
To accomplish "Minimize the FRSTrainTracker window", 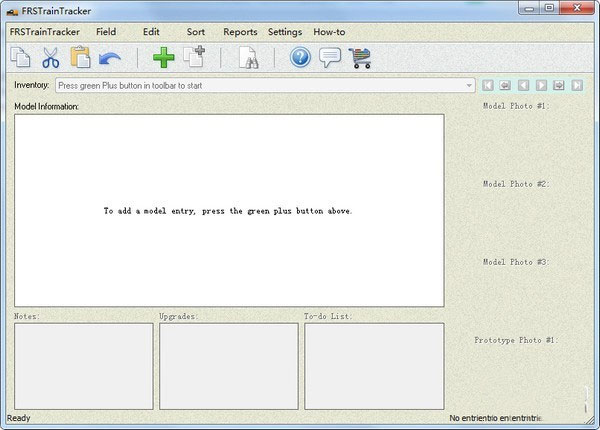I will click(530, 8).
